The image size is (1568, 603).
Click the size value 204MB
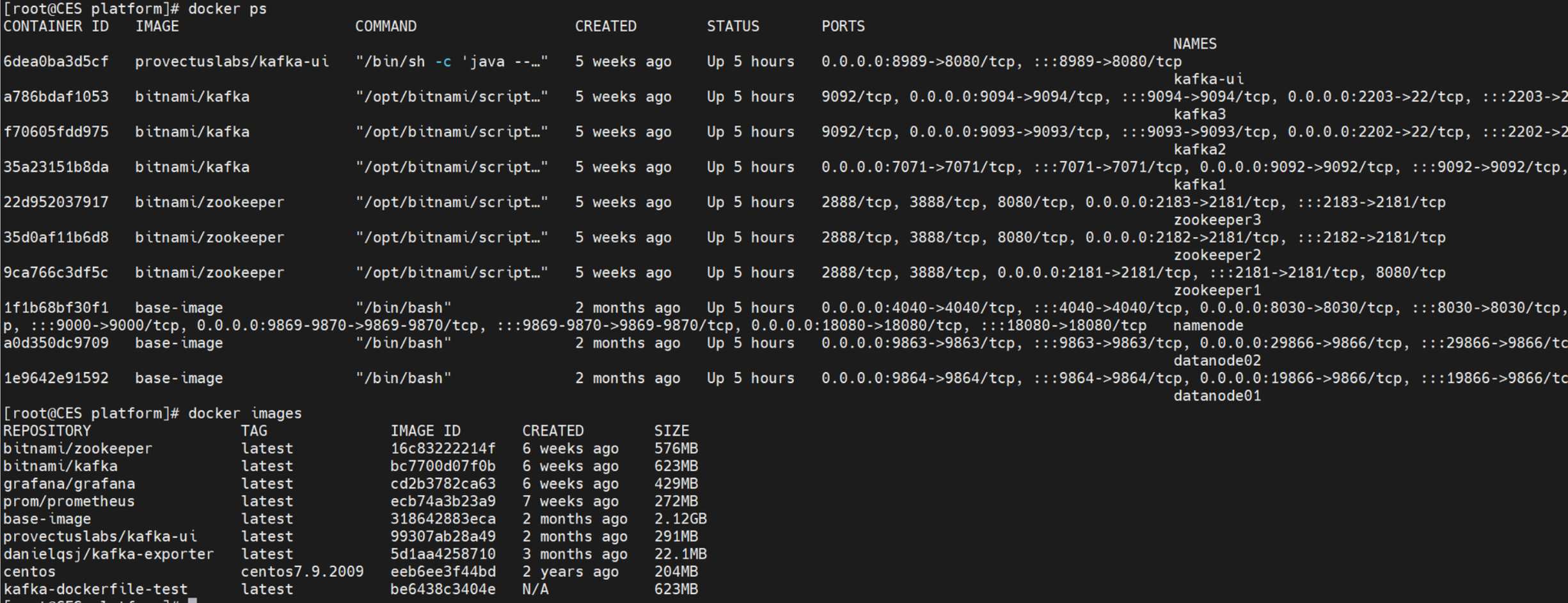point(676,572)
